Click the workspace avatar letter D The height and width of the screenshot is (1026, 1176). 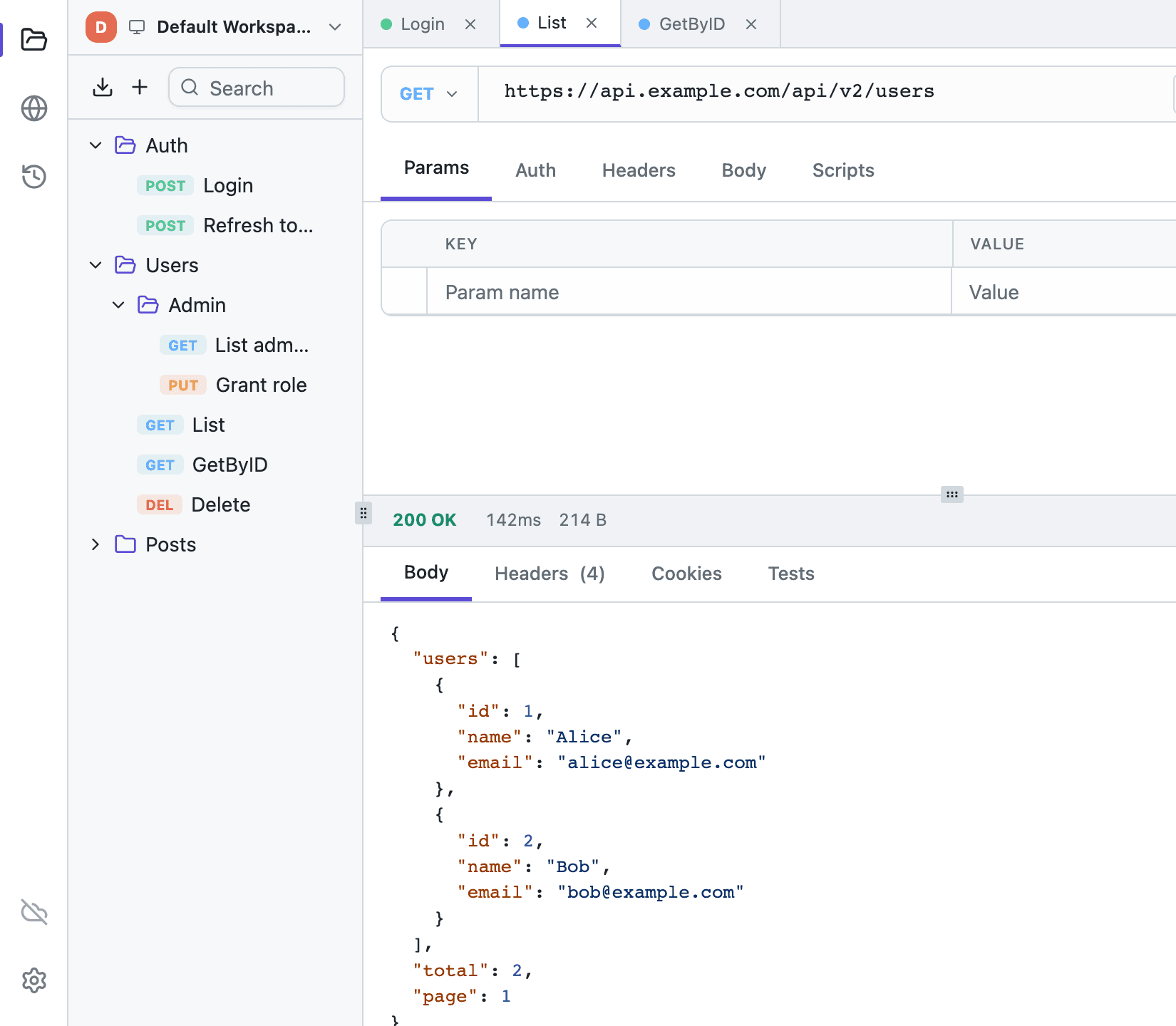(101, 27)
